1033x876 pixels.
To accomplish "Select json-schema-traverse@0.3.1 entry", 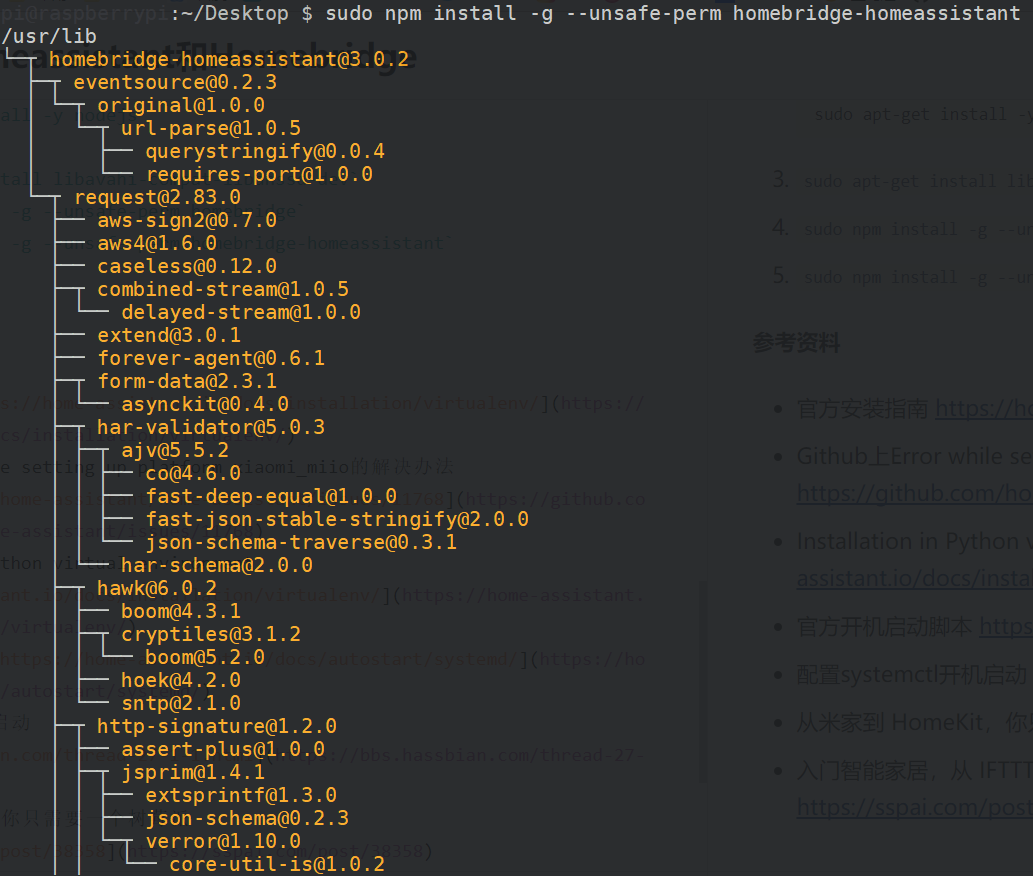I will (301, 542).
